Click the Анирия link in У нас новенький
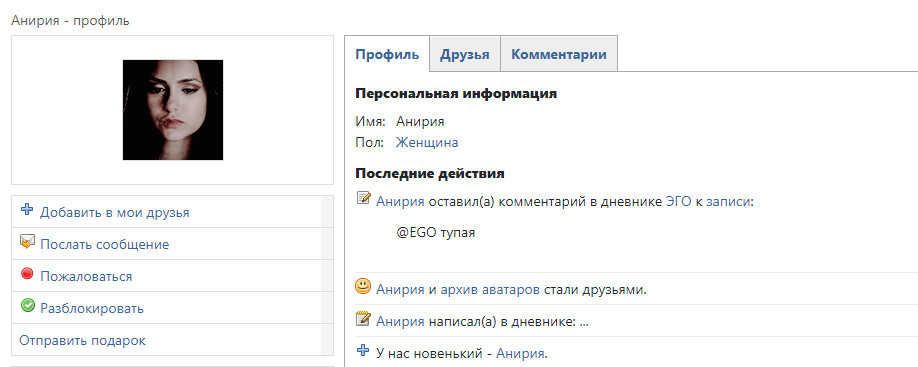Image resolution: width=918 pixels, height=367 pixels. pyautogui.click(x=520, y=354)
